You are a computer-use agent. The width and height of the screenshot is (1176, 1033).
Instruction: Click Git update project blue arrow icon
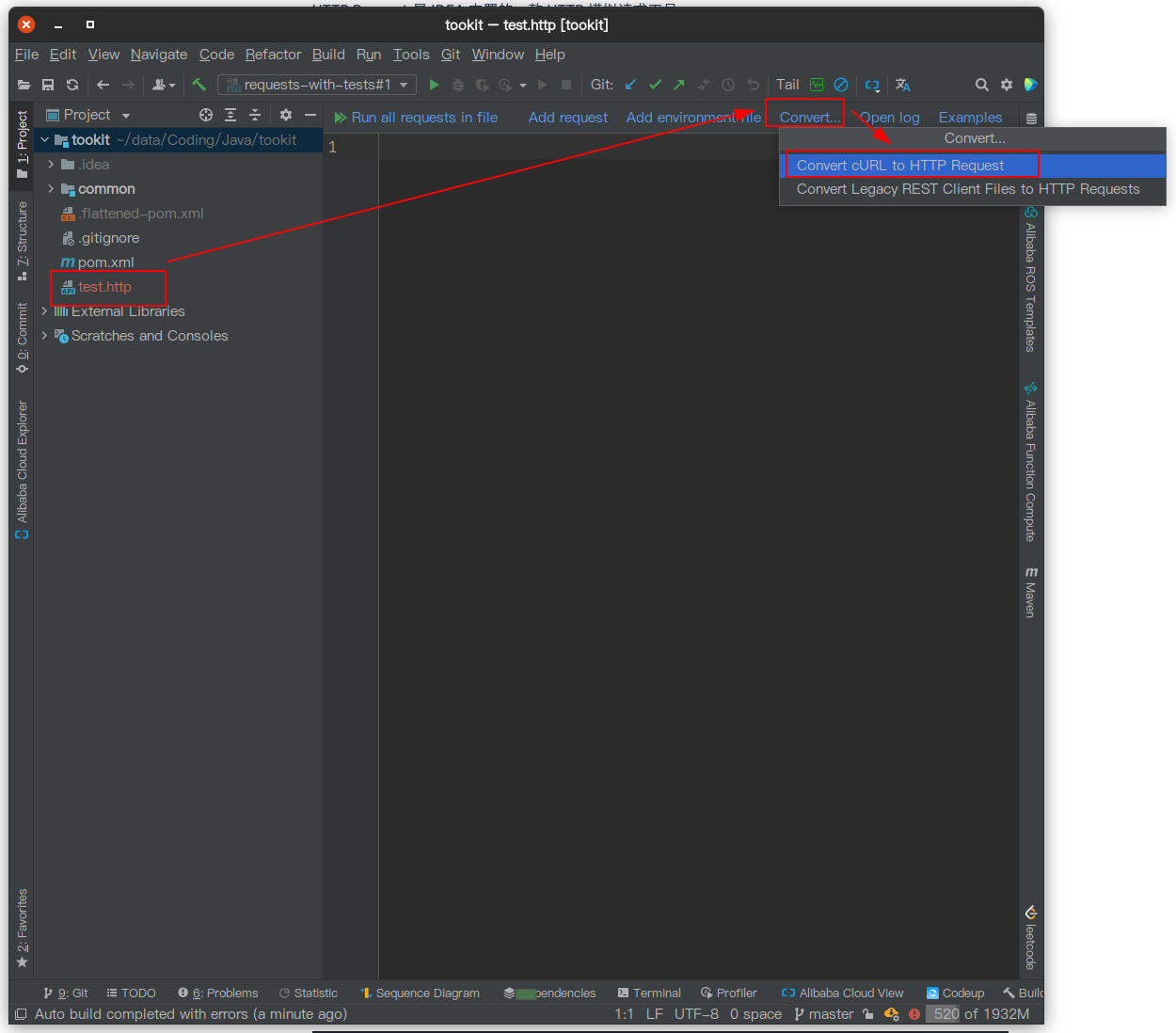point(630,85)
